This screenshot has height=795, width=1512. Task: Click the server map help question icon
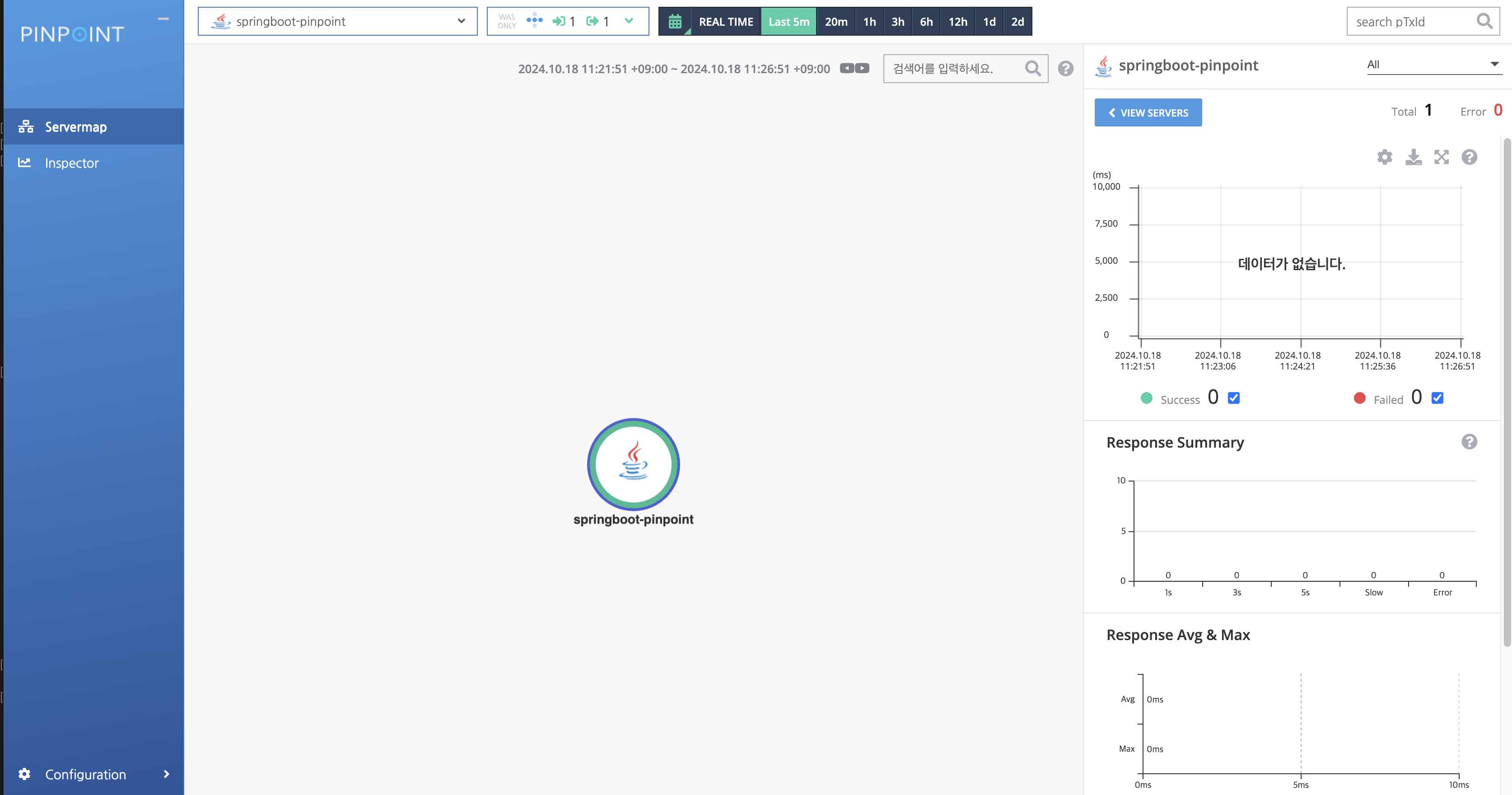pos(1065,69)
